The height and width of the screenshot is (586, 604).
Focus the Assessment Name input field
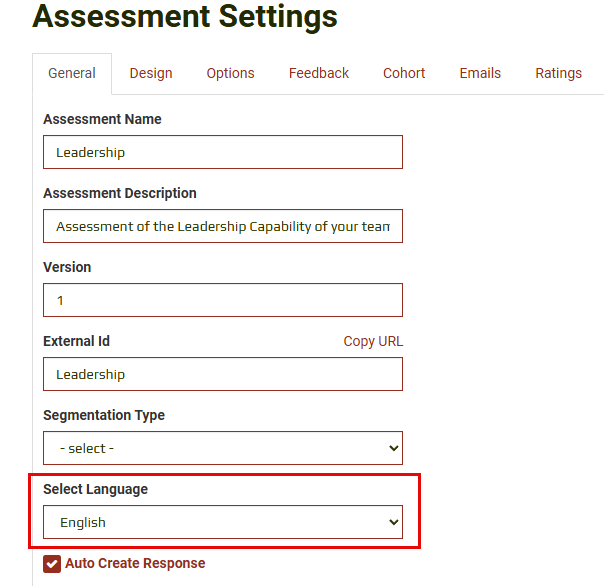point(223,152)
